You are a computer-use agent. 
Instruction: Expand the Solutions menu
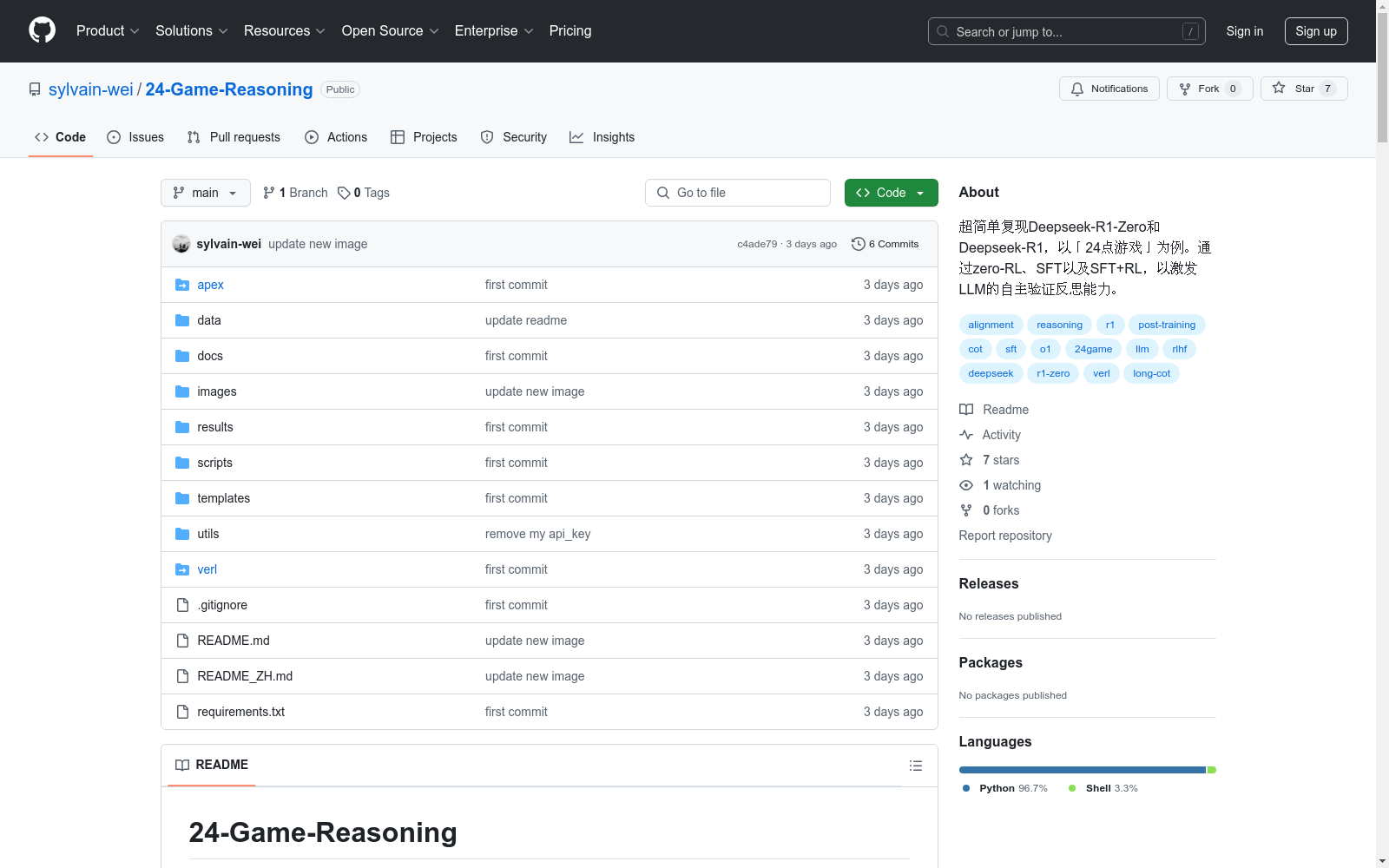(191, 31)
